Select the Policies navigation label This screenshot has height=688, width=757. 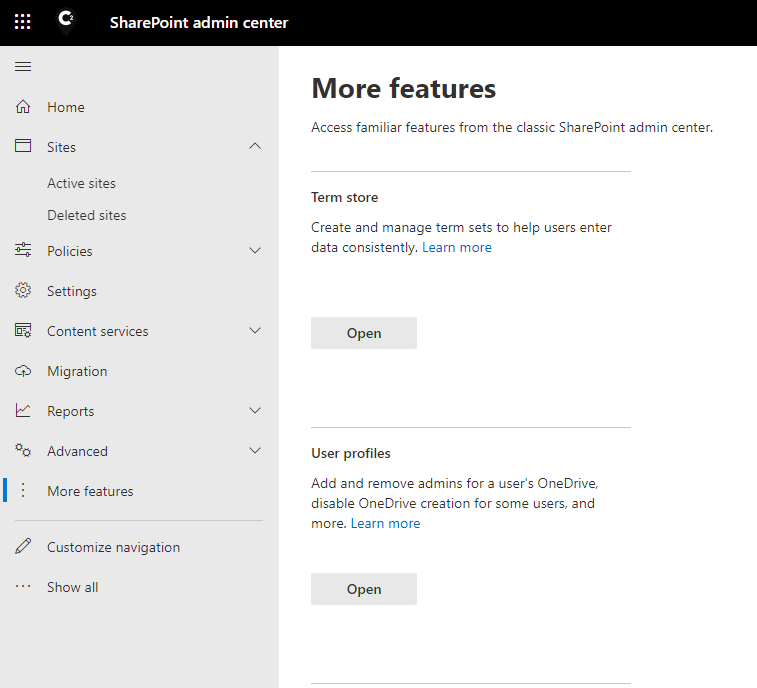(70, 251)
